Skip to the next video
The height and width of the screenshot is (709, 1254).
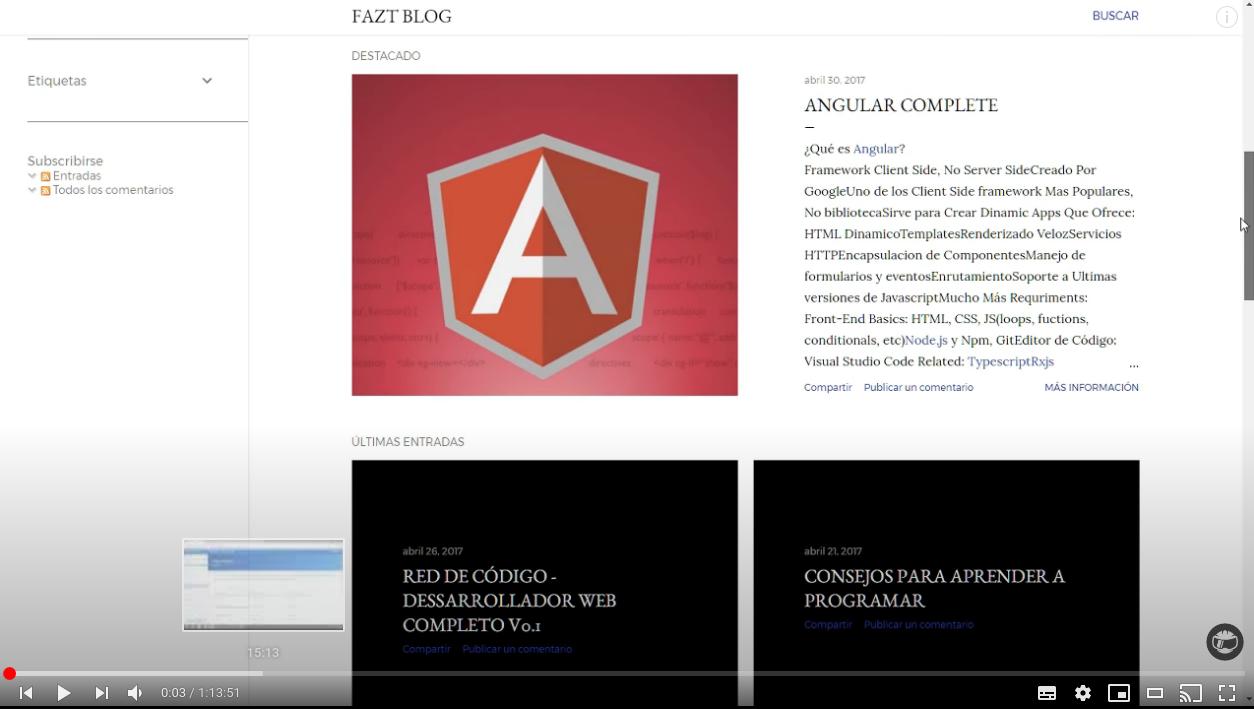[101, 693]
